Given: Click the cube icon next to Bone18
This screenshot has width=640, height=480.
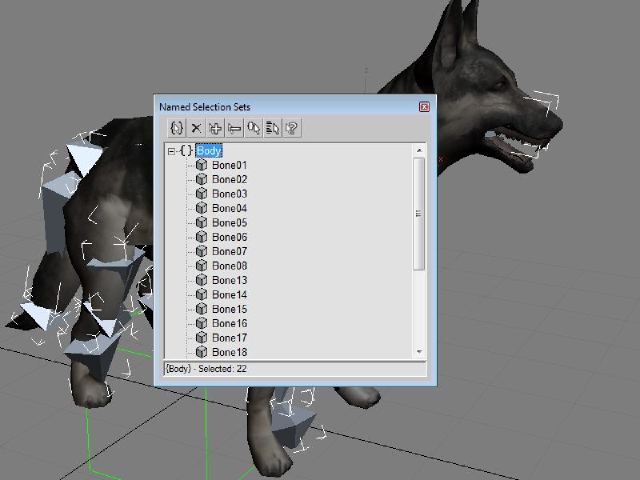Looking at the screenshot, I should (x=201, y=352).
